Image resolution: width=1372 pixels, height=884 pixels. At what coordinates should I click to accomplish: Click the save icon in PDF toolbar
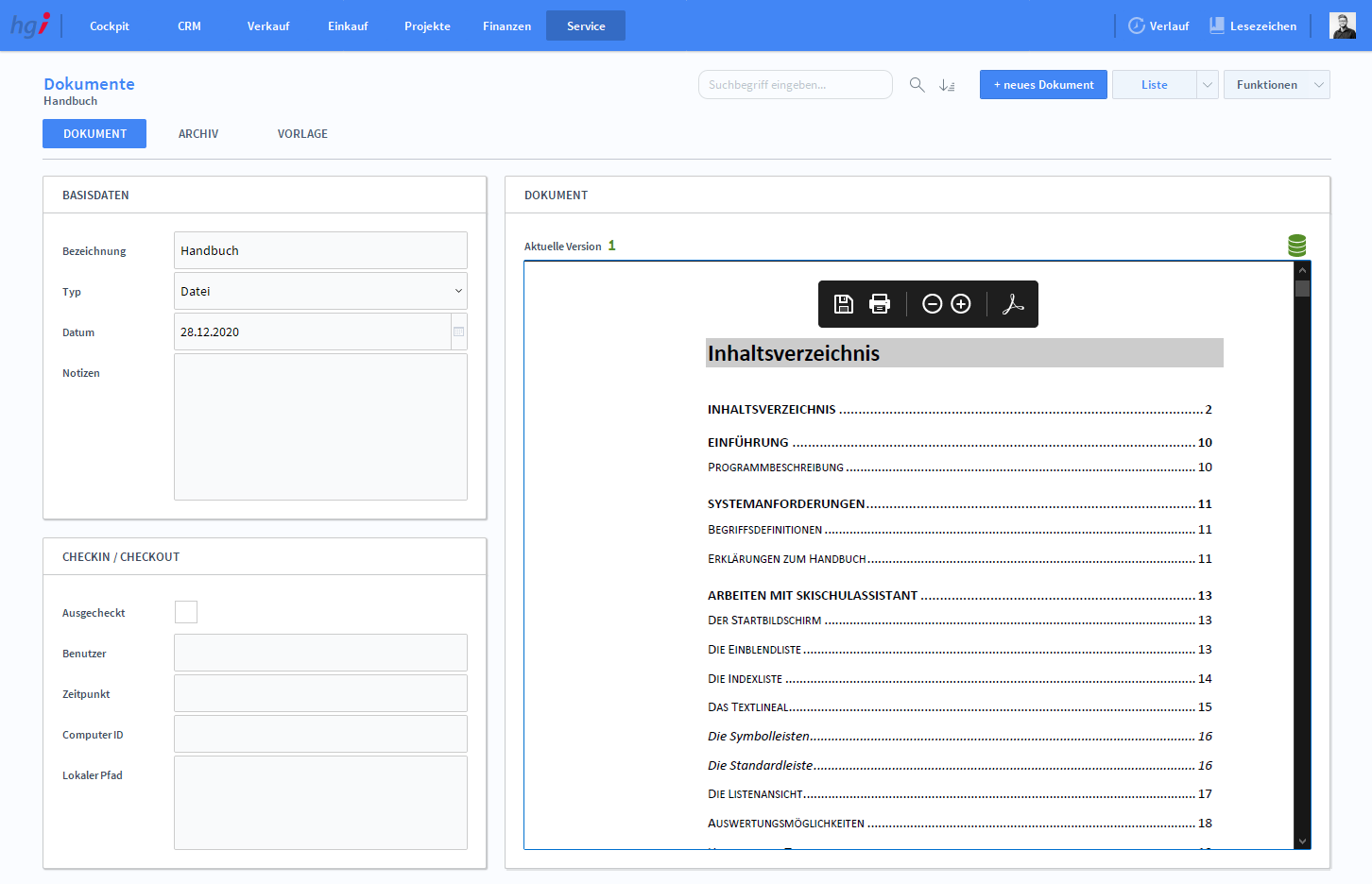844,304
